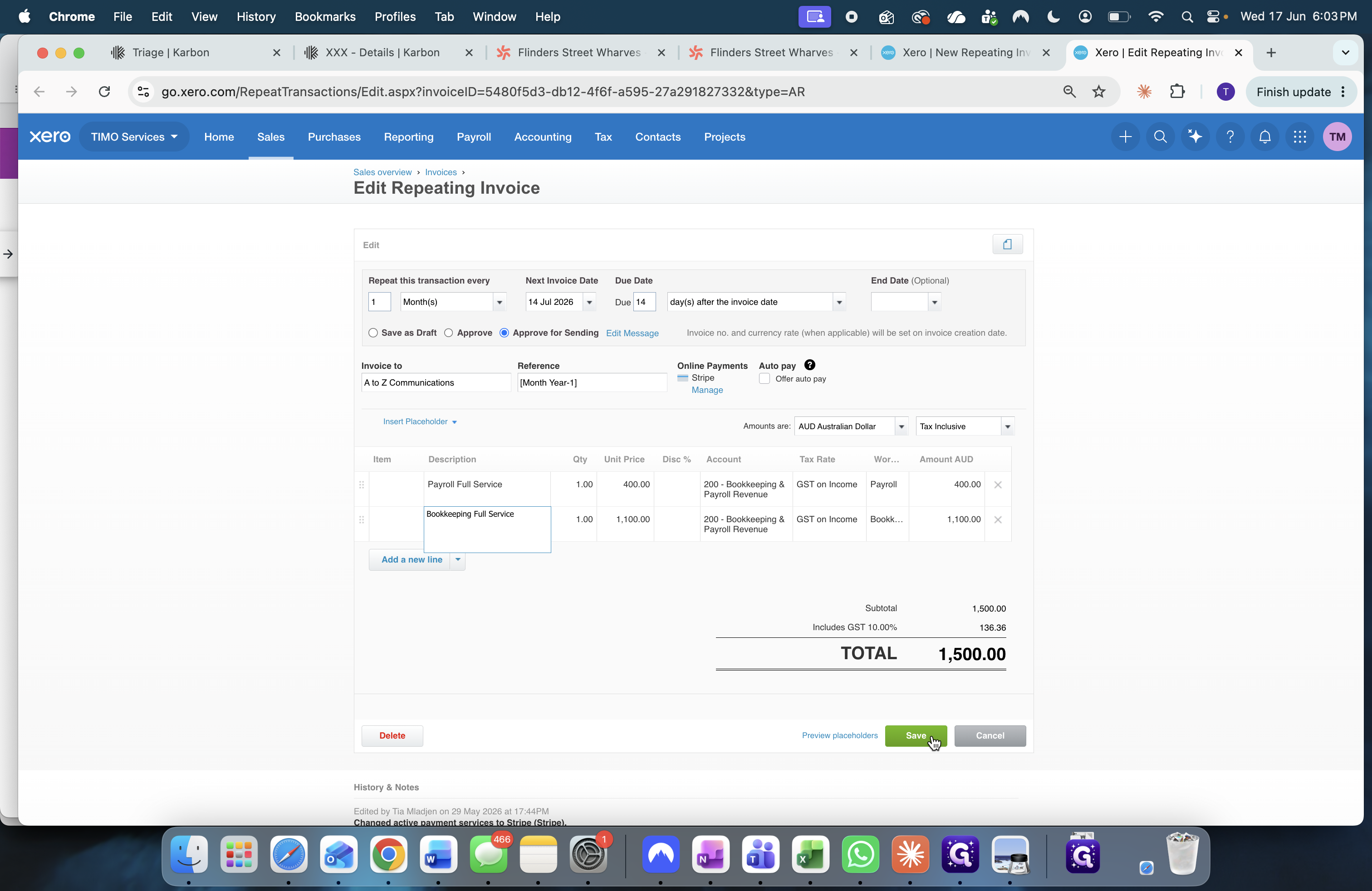Click the Claude extension icon in the Chrome toolbar
Viewport: 1372px width, 891px height.
click(x=1144, y=92)
